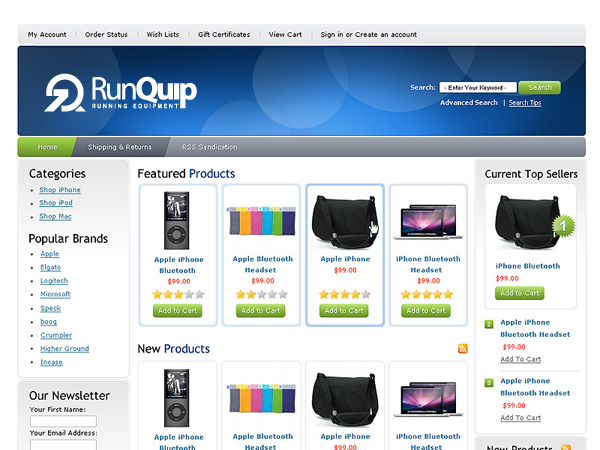
Task: Click the green Search button
Action: pyautogui.click(x=540, y=87)
